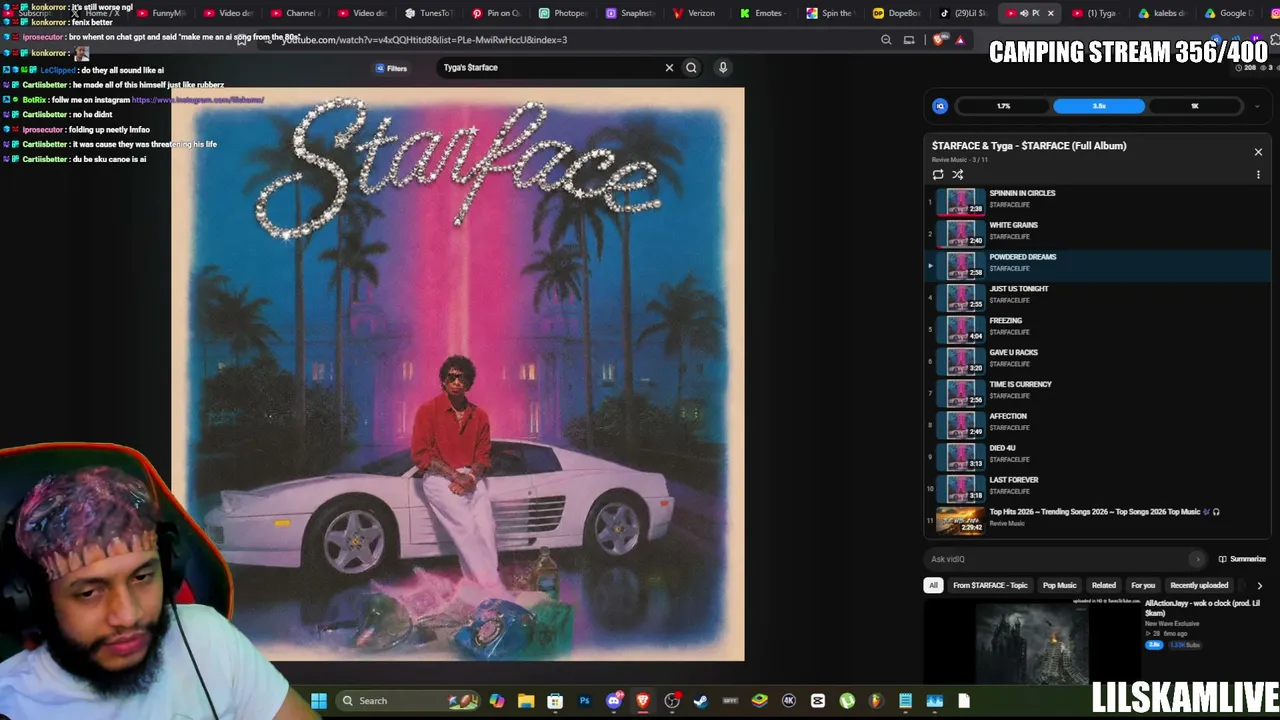The height and width of the screenshot is (720, 1280).
Task: Expand the vidIQ stats chevron
Action: (1257, 106)
